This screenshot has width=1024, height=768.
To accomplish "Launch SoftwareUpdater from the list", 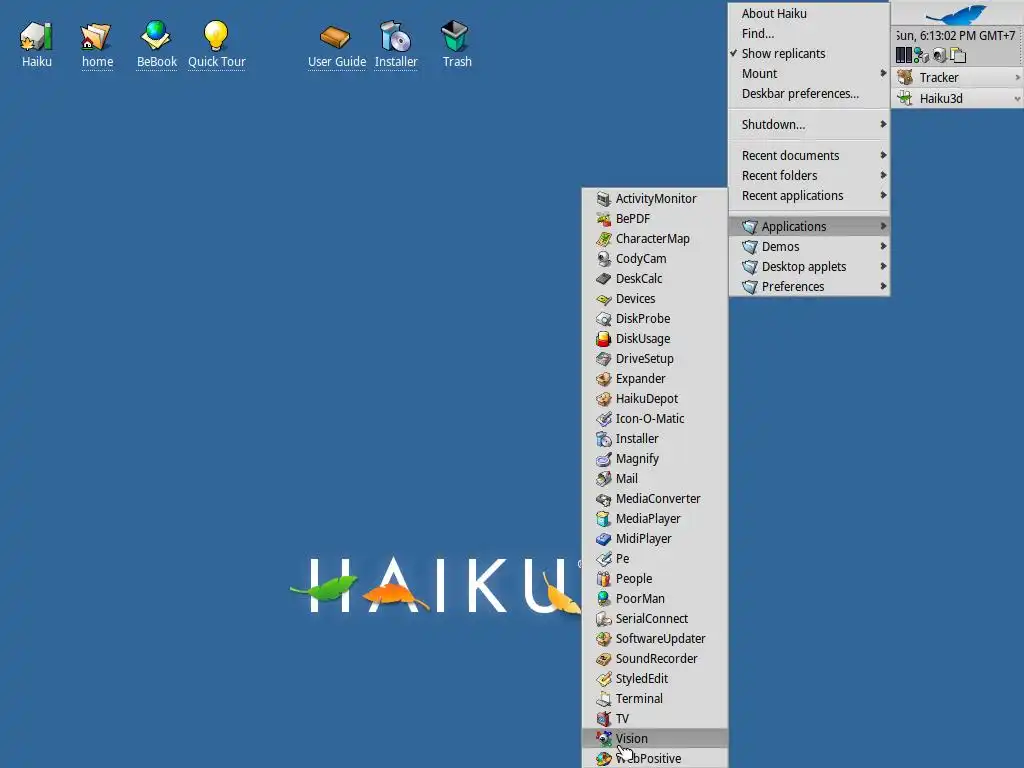I will [x=655, y=639].
